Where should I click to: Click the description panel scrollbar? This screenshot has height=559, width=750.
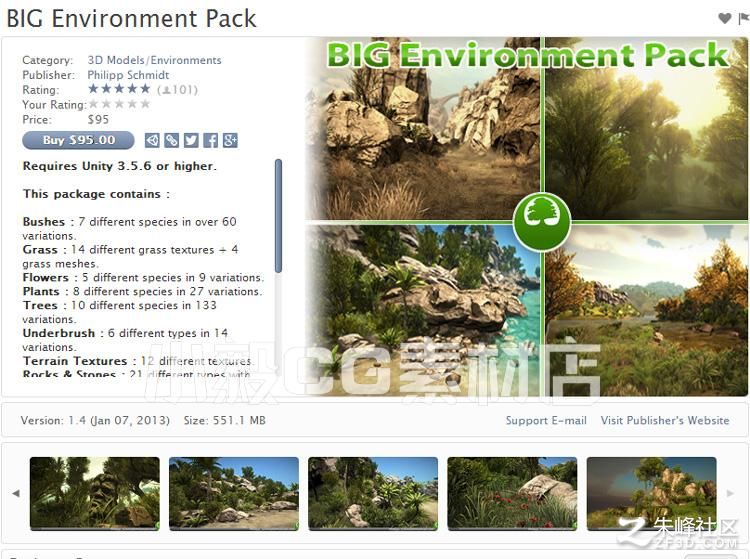point(278,216)
